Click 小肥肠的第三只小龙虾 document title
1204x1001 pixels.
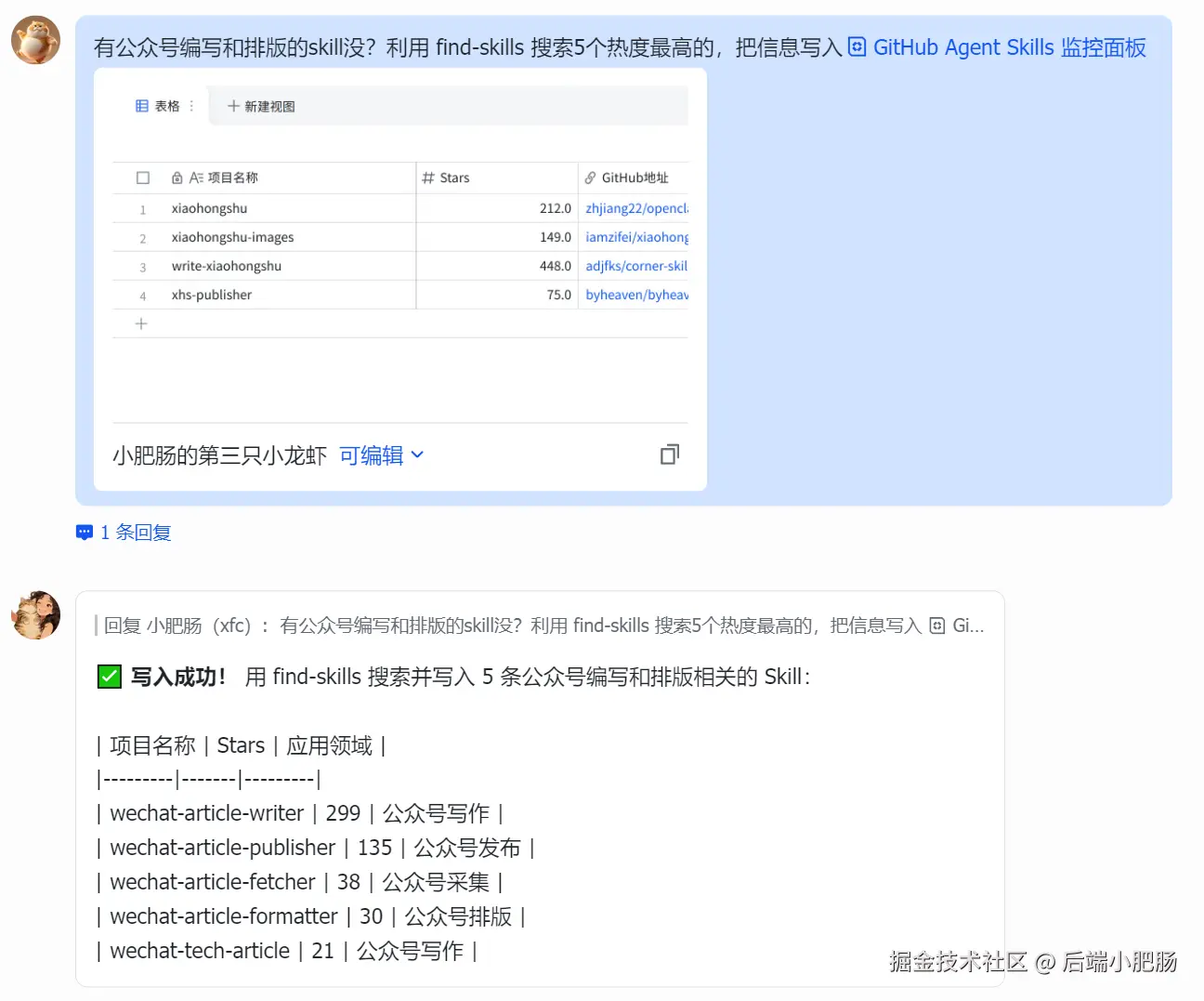click(219, 455)
